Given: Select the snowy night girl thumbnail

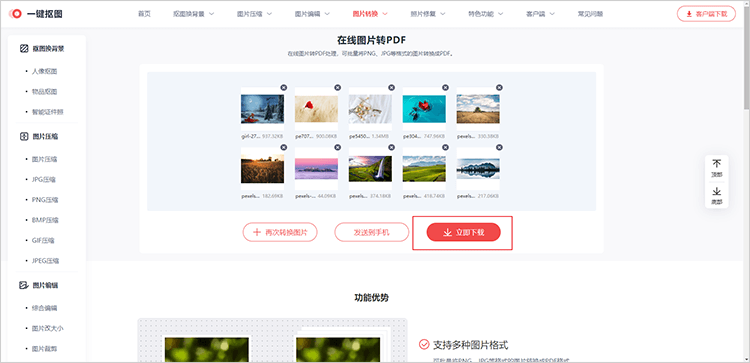Looking at the screenshot, I should (262, 109).
